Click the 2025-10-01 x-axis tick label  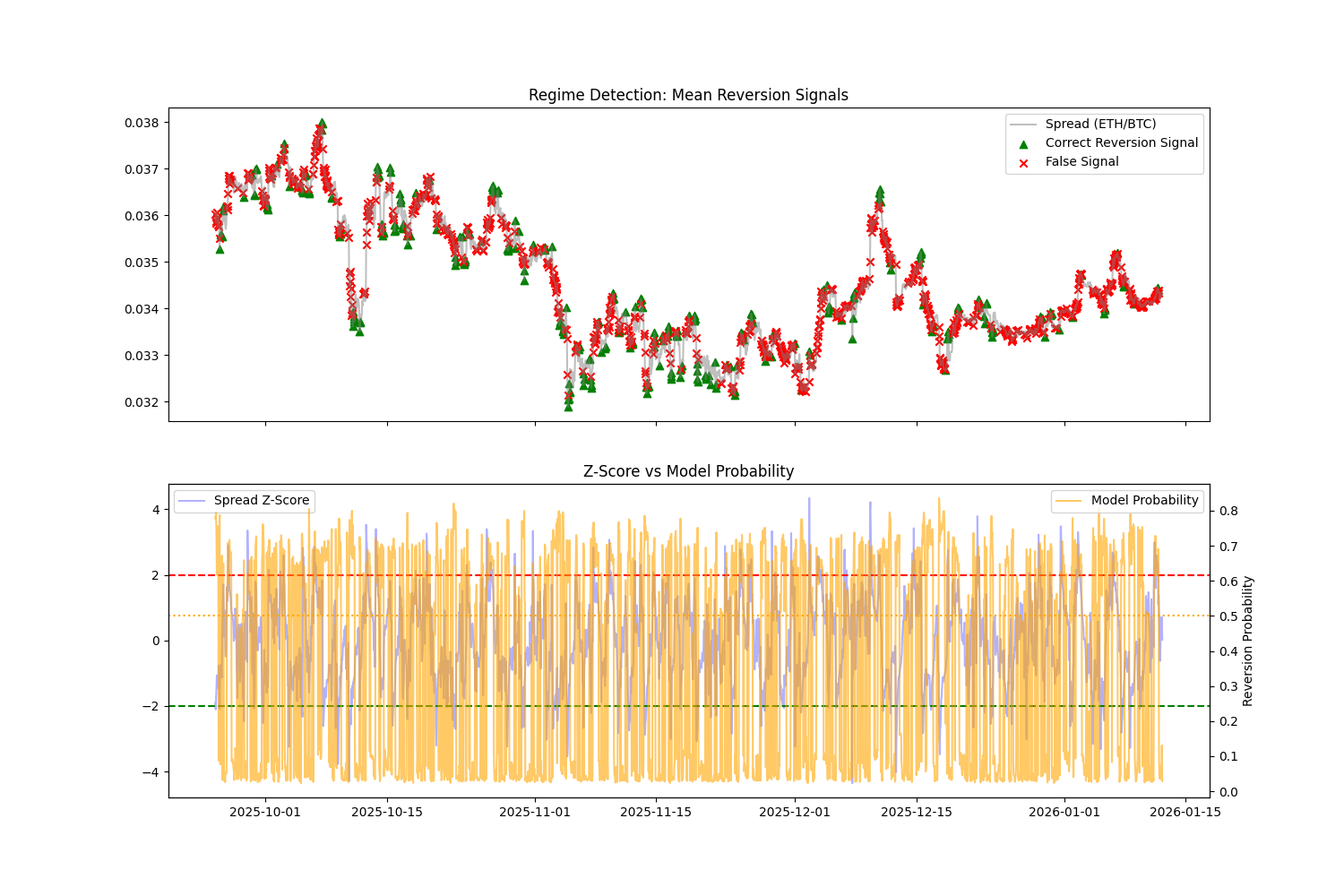point(265,812)
